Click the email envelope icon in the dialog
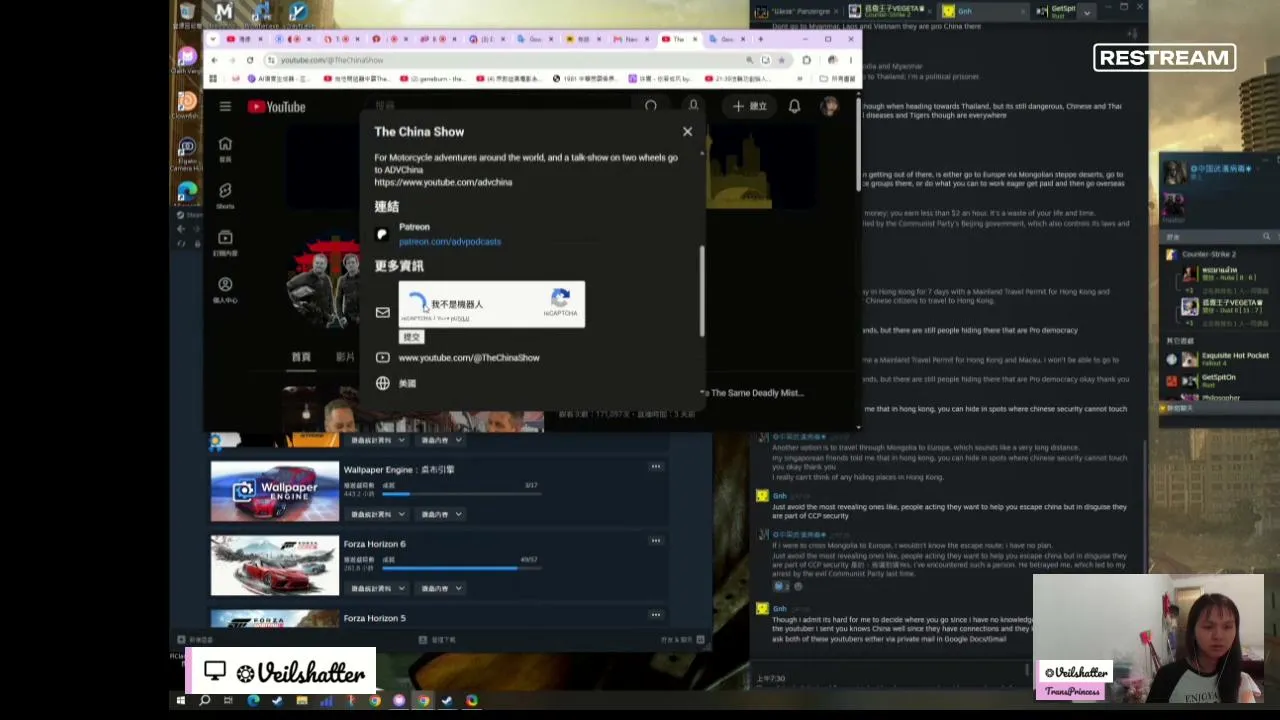This screenshot has height=720, width=1280. [x=382, y=313]
